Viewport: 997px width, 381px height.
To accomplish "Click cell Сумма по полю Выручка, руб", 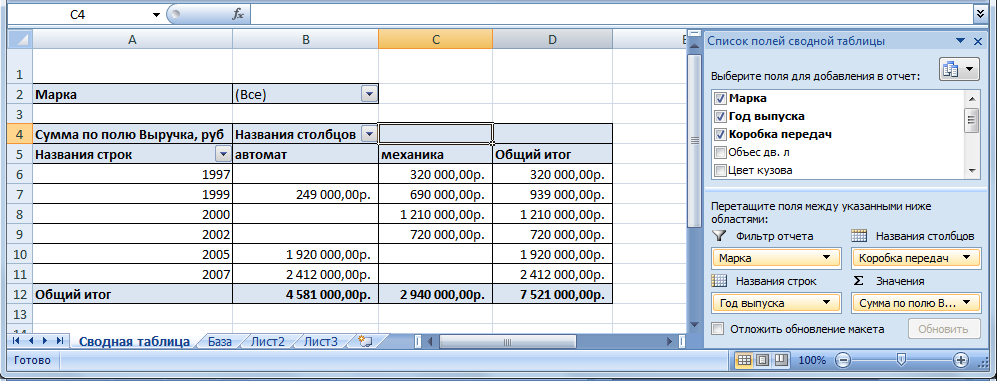I will tap(132, 134).
